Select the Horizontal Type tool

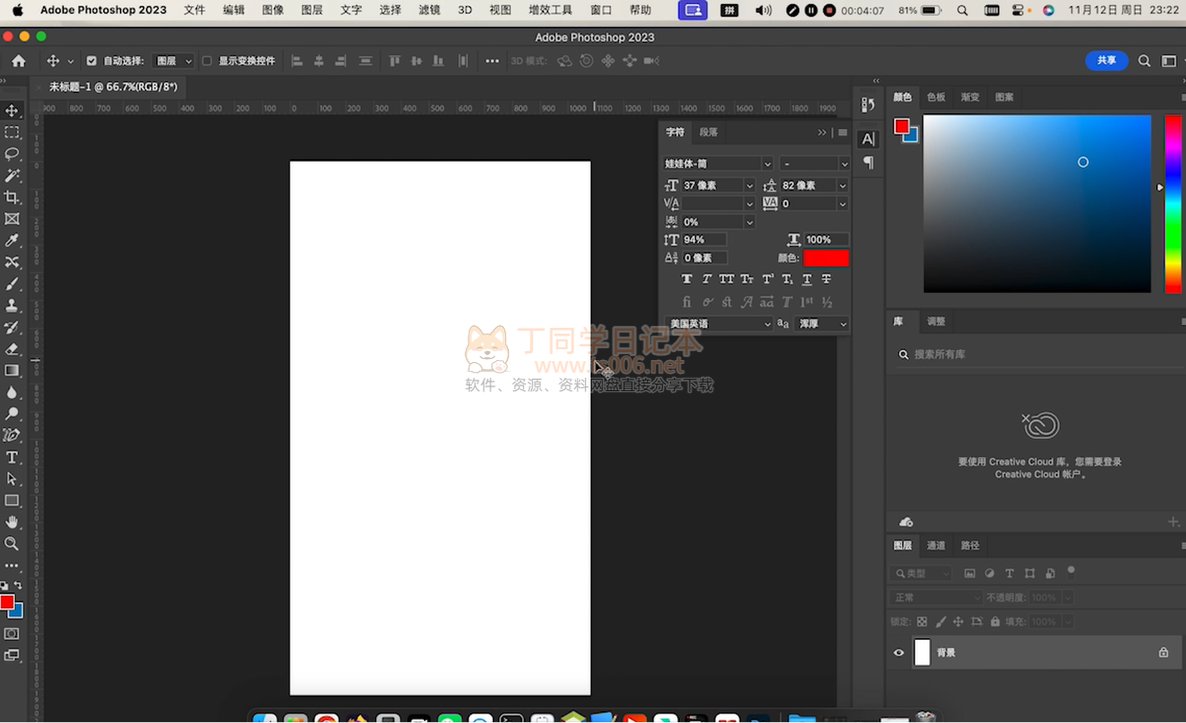click(x=12, y=457)
